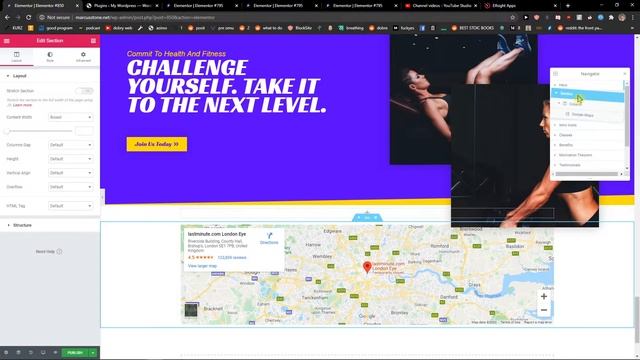The image size is (640, 360).
Task: Click the Add Section plus handle icon
Action: point(359,218)
